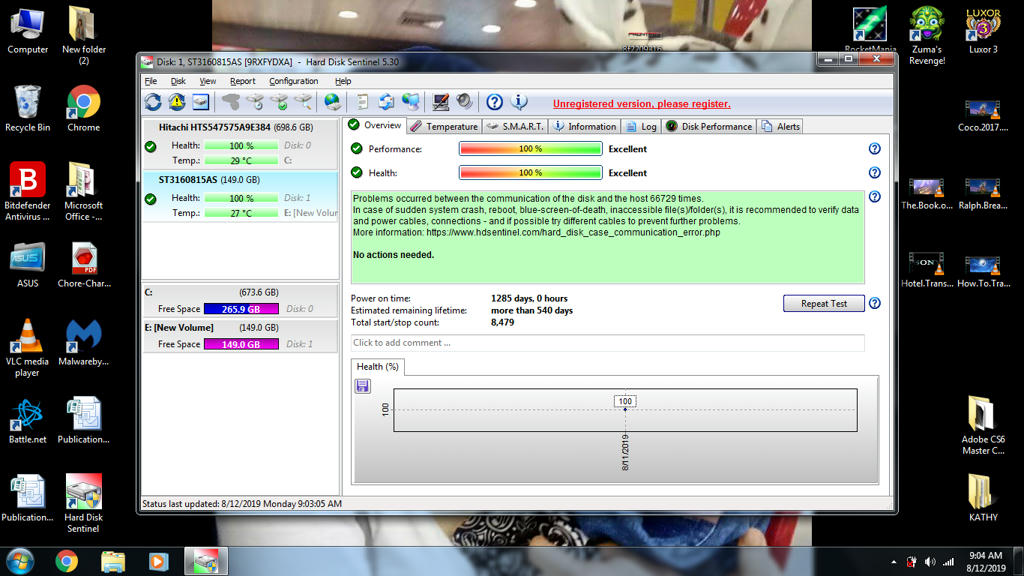Click the Repeat Test button

[x=824, y=304]
